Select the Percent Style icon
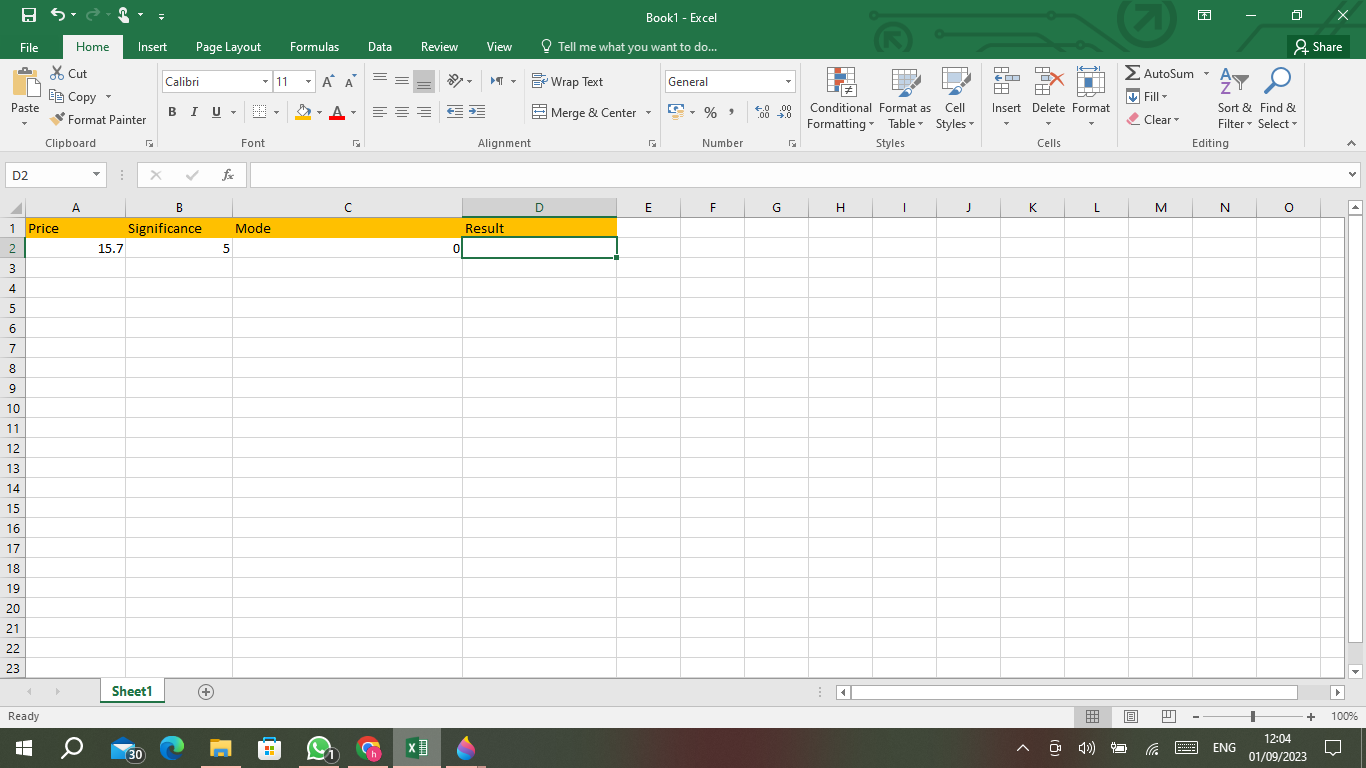The height and width of the screenshot is (768, 1366). tap(711, 112)
